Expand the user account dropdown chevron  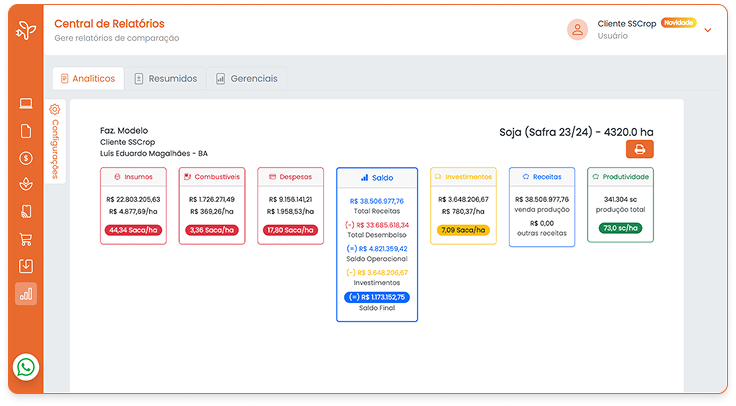pos(708,30)
